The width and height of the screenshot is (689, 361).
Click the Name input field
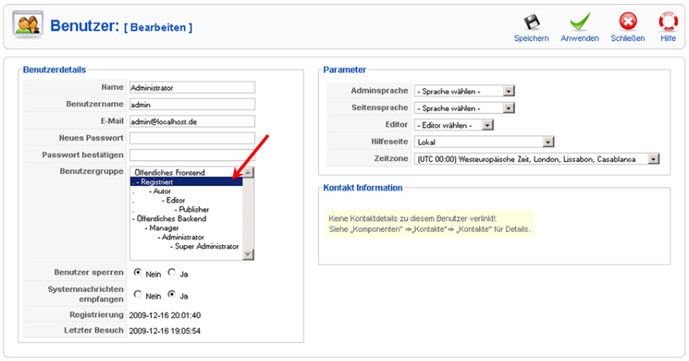point(192,87)
